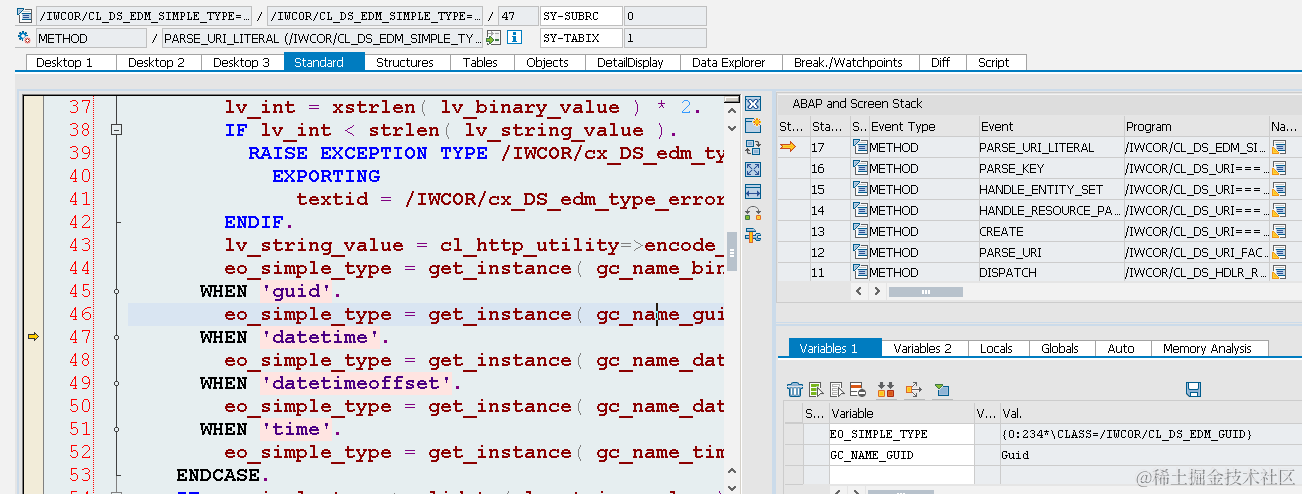Maximize the editor with full-screen icon
The width and height of the screenshot is (1302, 494).
pyautogui.click(x=754, y=170)
